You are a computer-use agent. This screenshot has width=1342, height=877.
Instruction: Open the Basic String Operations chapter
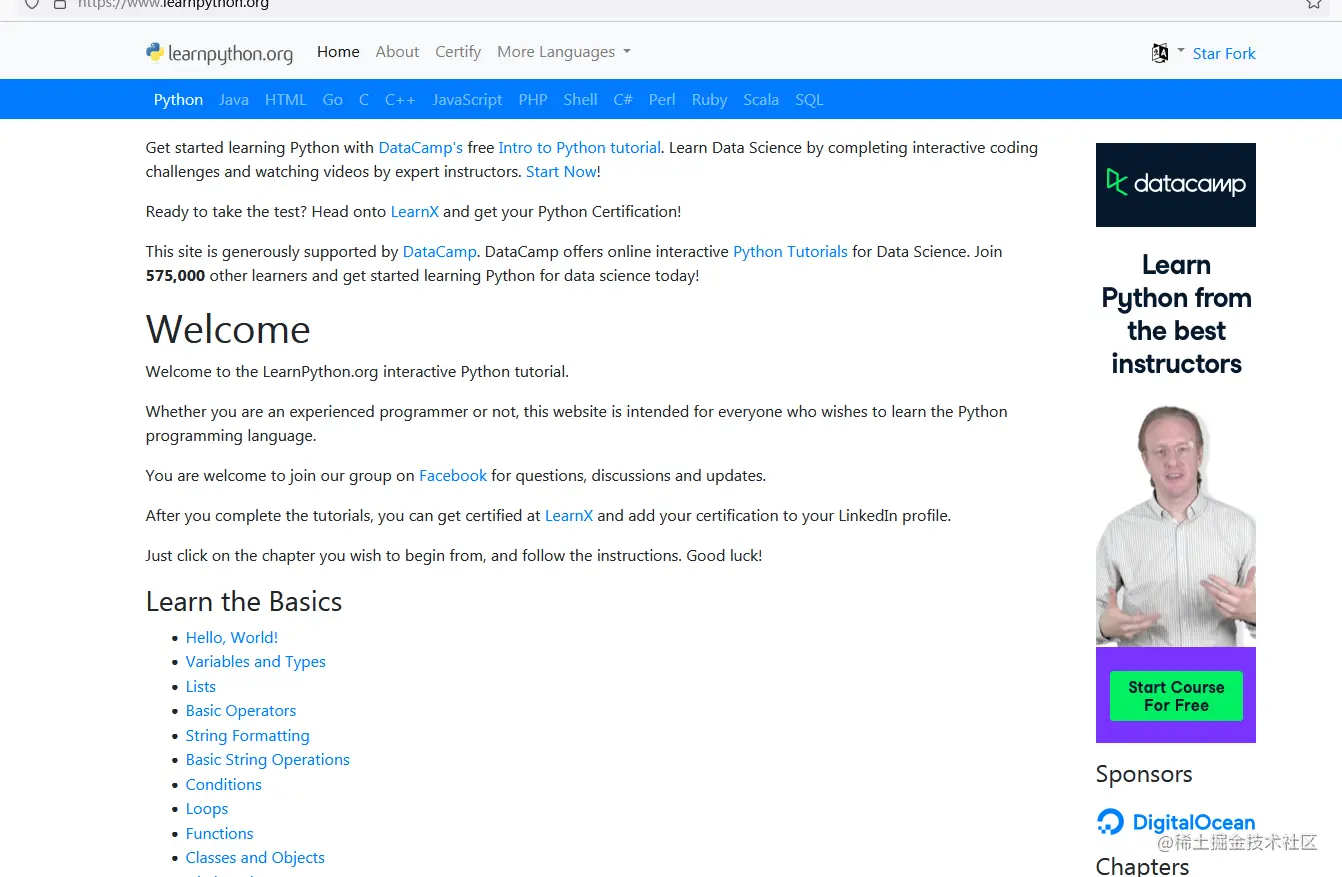click(x=268, y=760)
